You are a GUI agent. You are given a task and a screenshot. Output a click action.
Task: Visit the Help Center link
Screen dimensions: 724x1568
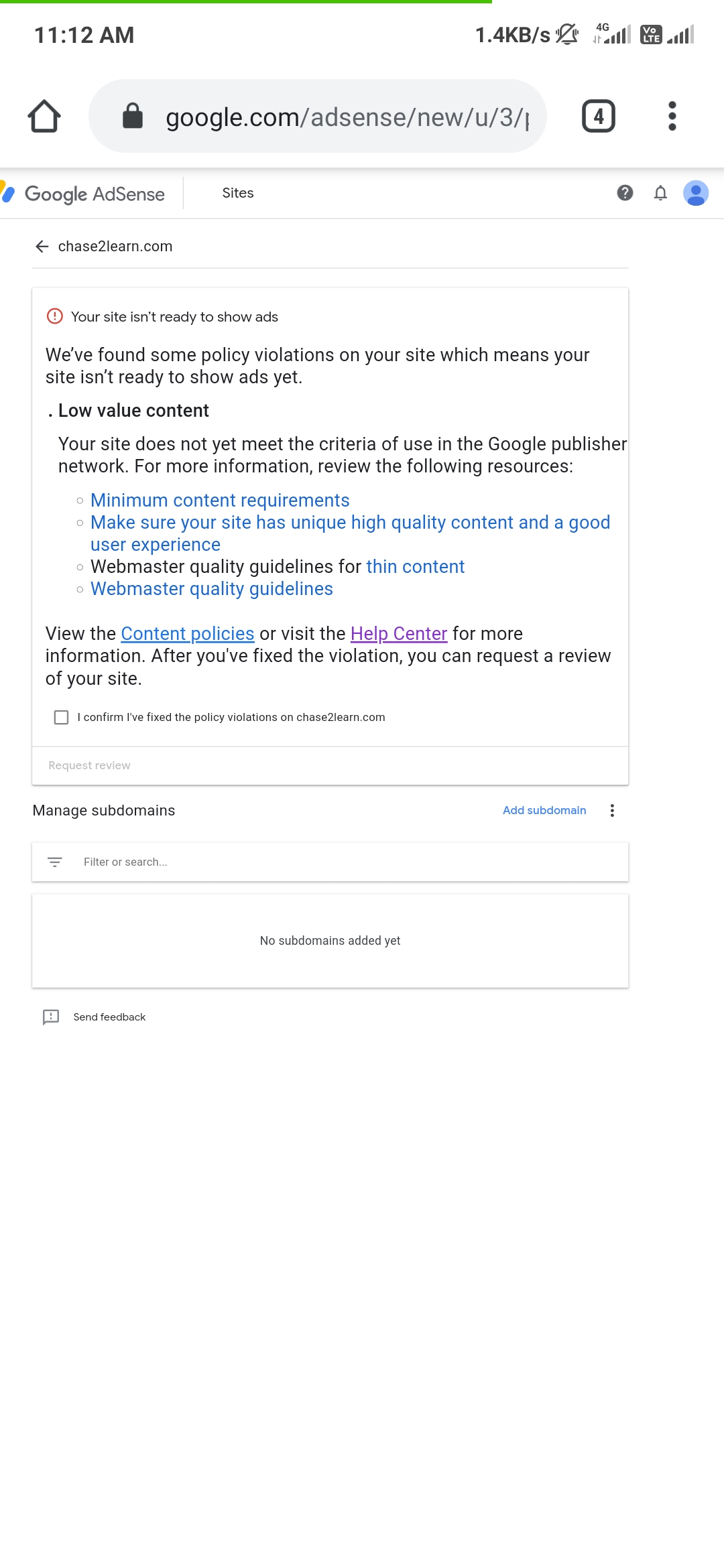click(x=399, y=634)
